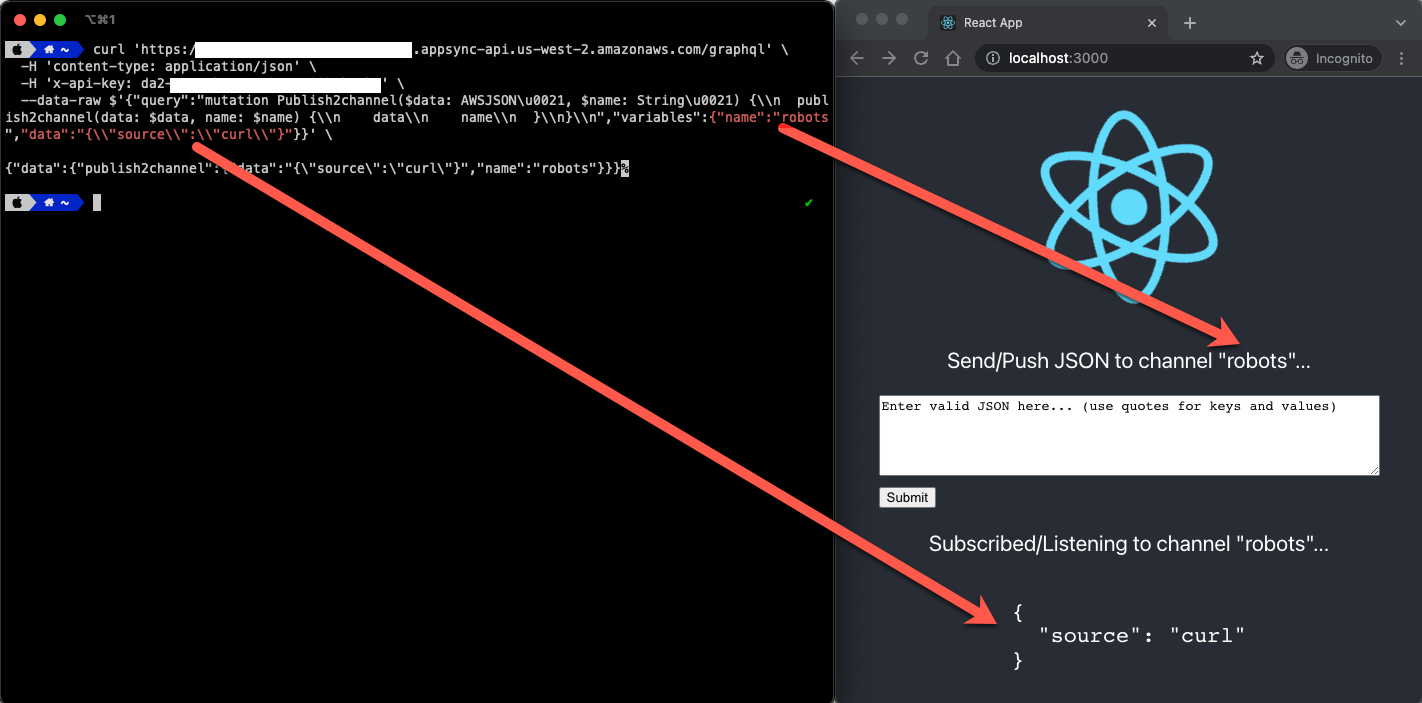Minimize the terminal window
Screen dimensions: 1422x703
tap(40, 20)
